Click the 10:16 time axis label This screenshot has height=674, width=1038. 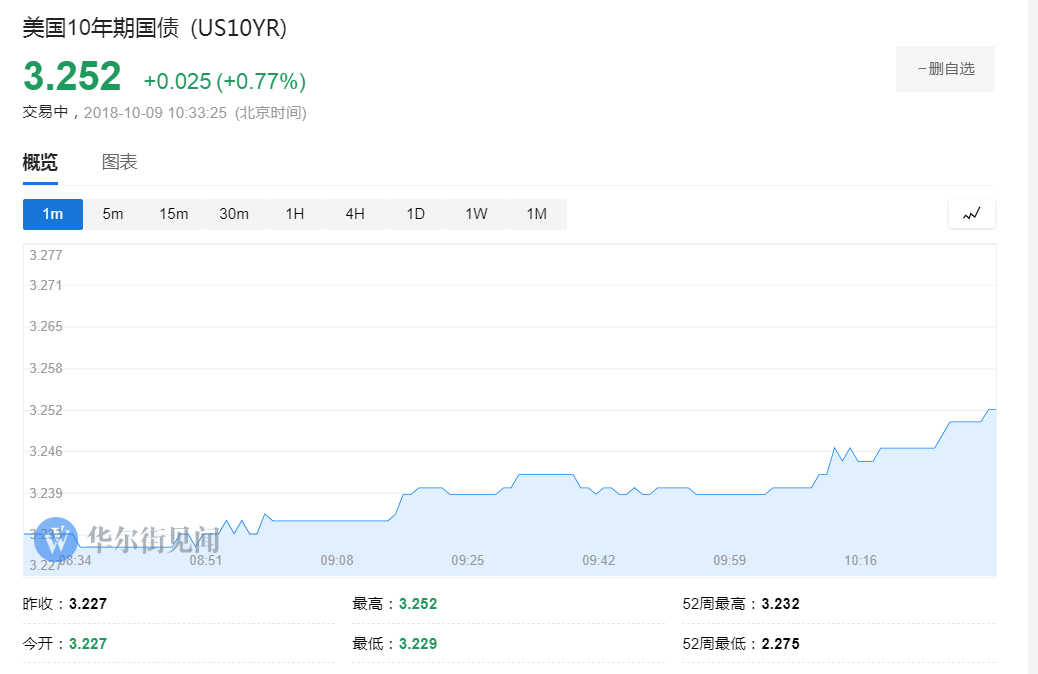point(860,560)
